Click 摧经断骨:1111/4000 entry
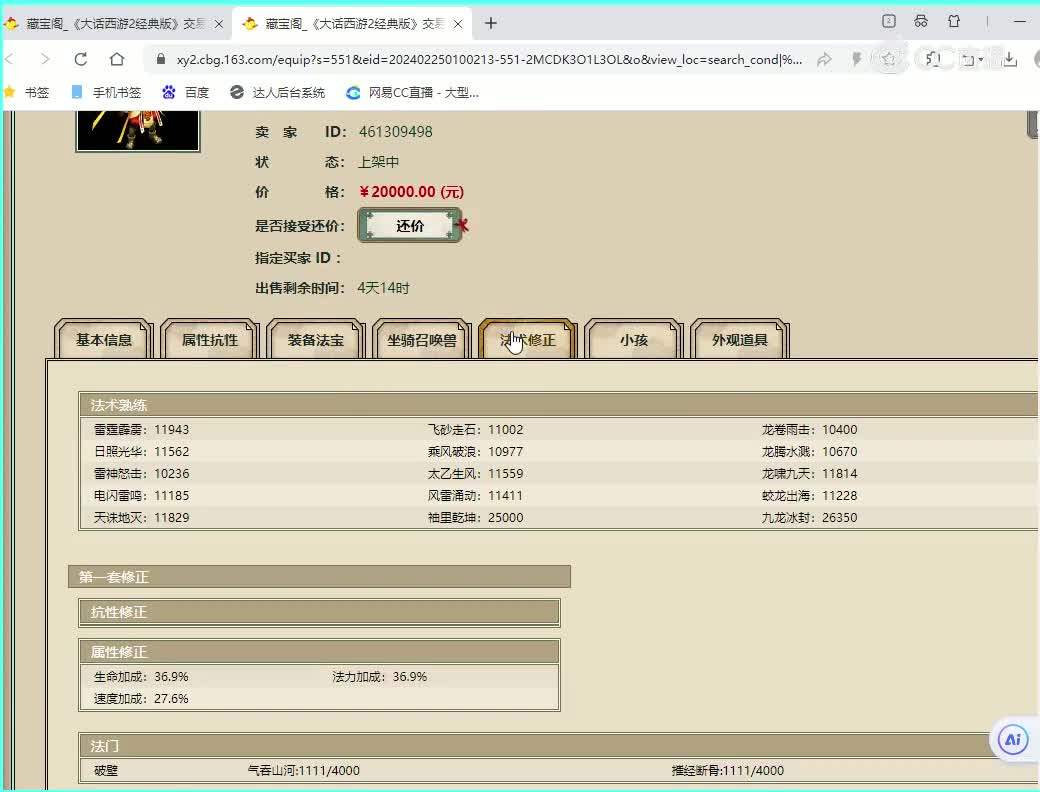 click(728, 770)
